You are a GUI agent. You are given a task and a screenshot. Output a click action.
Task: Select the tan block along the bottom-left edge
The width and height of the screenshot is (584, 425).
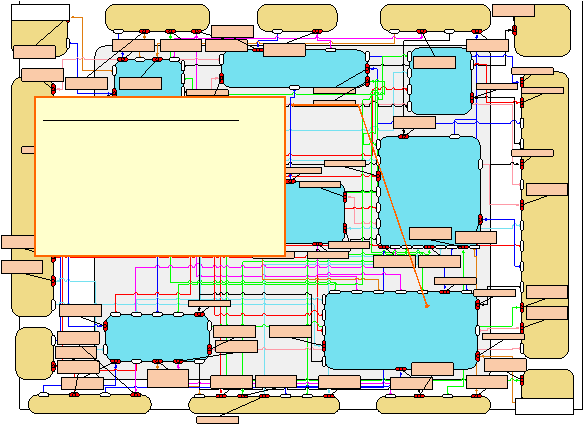(x=90, y=404)
